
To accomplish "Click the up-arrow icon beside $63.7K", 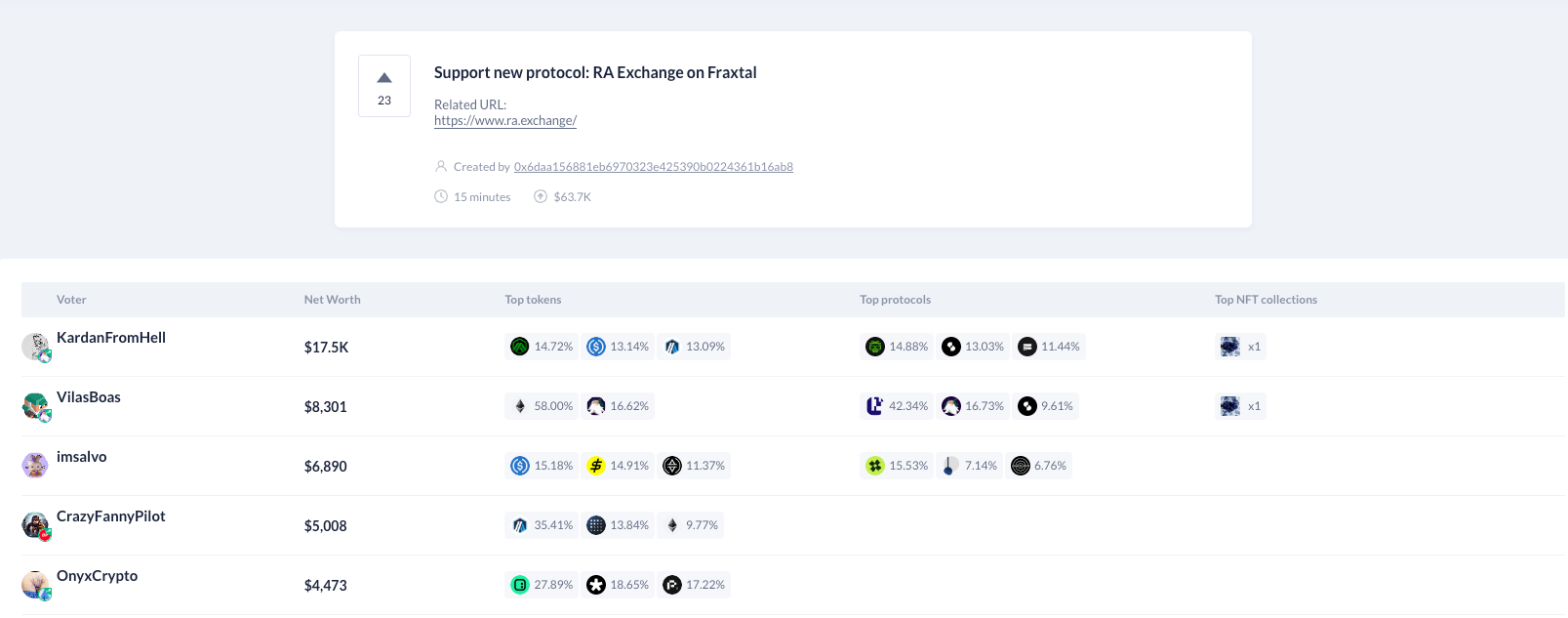I will click(x=541, y=197).
